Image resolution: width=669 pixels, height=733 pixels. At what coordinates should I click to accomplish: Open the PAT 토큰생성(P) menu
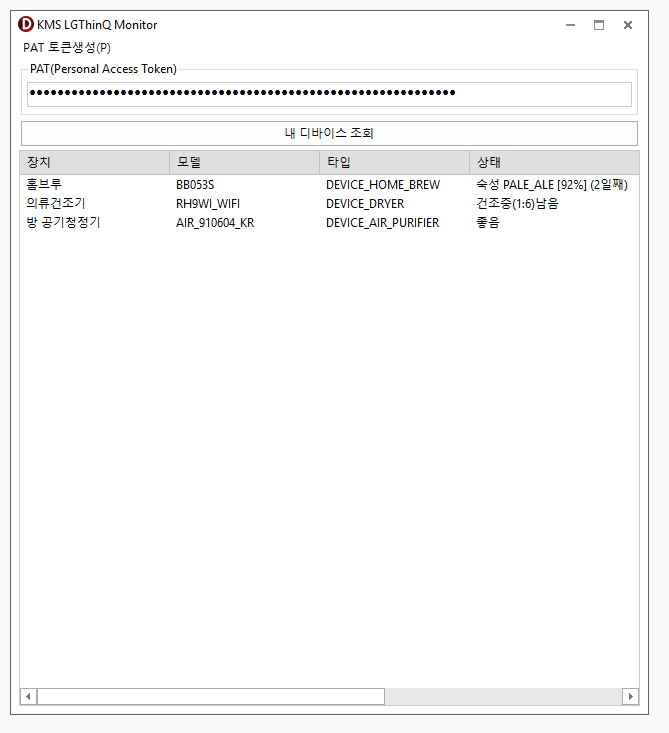point(67,48)
